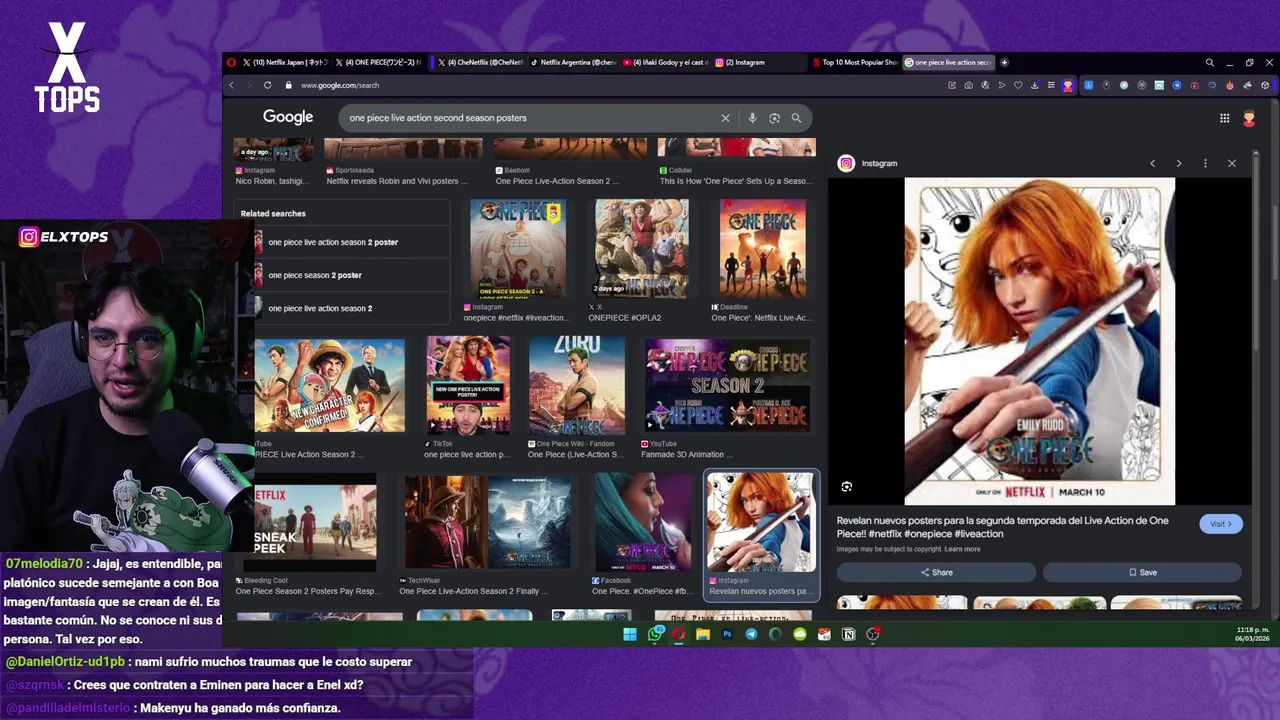This screenshot has height=720, width=1280.
Task: Open the ZORO Fandom wiki thumbnail
Action: (577, 385)
